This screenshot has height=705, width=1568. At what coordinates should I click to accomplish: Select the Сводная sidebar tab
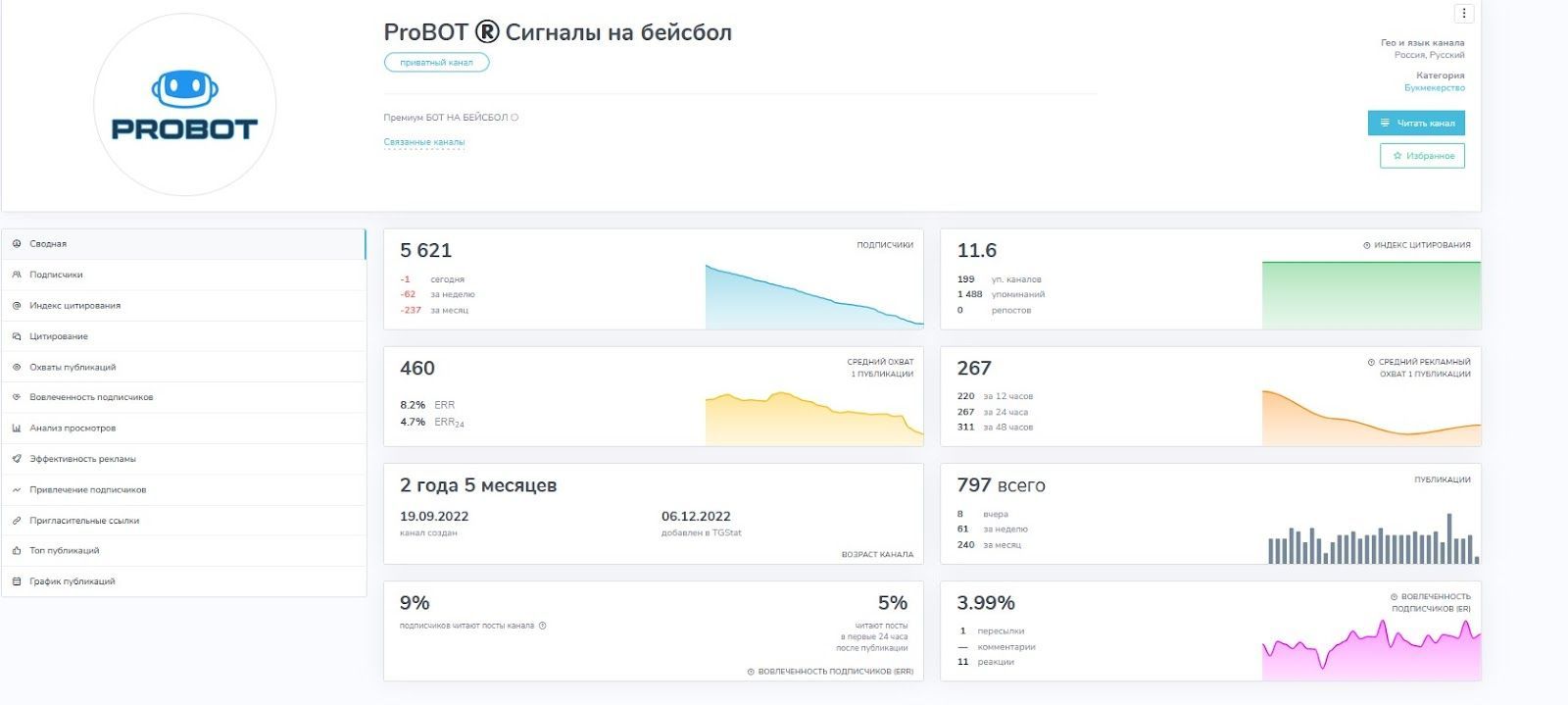pyautogui.click(x=48, y=244)
